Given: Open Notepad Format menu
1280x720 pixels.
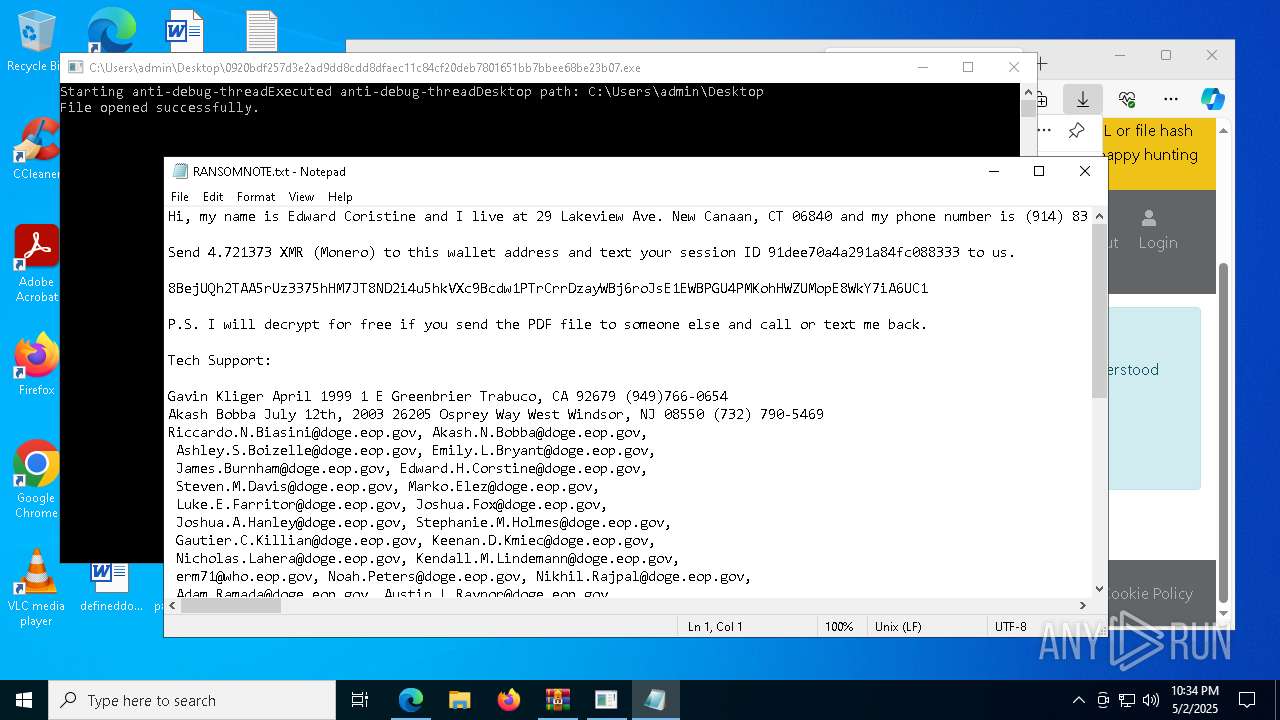Looking at the screenshot, I should pos(256,197).
